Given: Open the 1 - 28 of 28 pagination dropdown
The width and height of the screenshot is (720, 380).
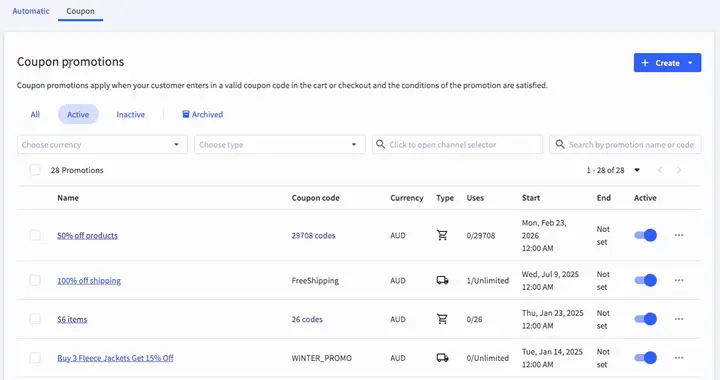Looking at the screenshot, I should point(637,170).
